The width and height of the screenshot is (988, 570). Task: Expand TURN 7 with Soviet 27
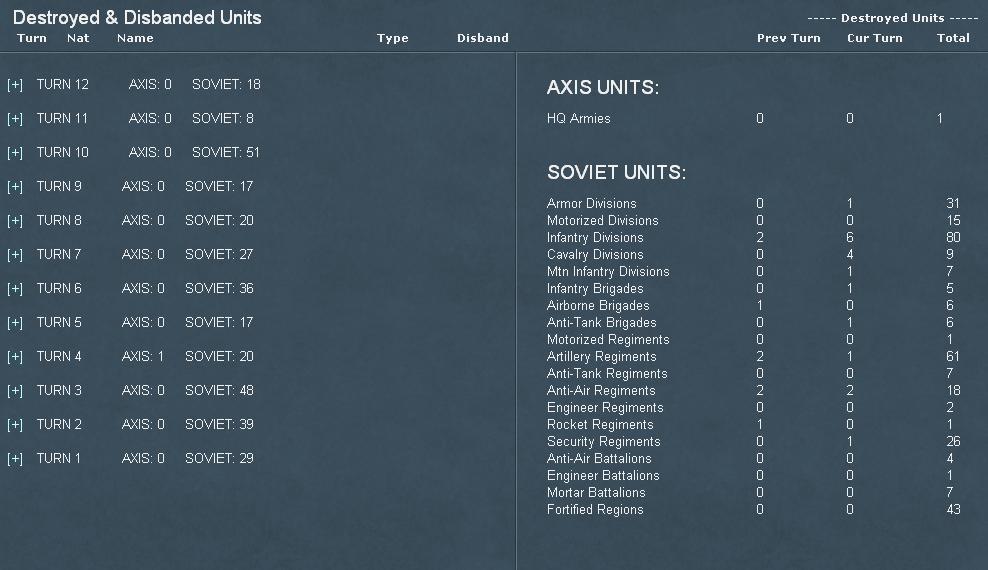pyautogui.click(x=15, y=255)
